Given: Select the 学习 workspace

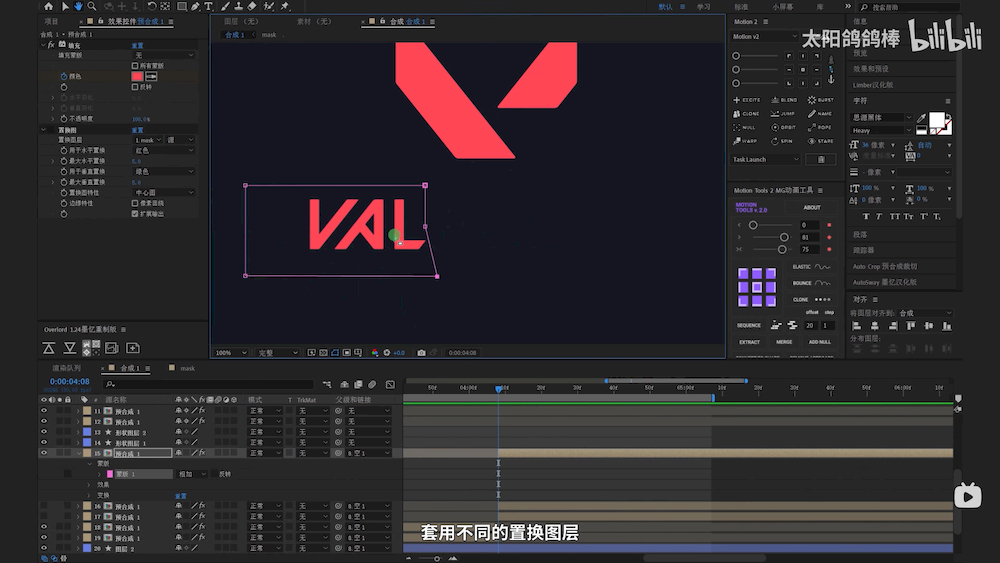Looking at the screenshot, I should click(703, 7).
